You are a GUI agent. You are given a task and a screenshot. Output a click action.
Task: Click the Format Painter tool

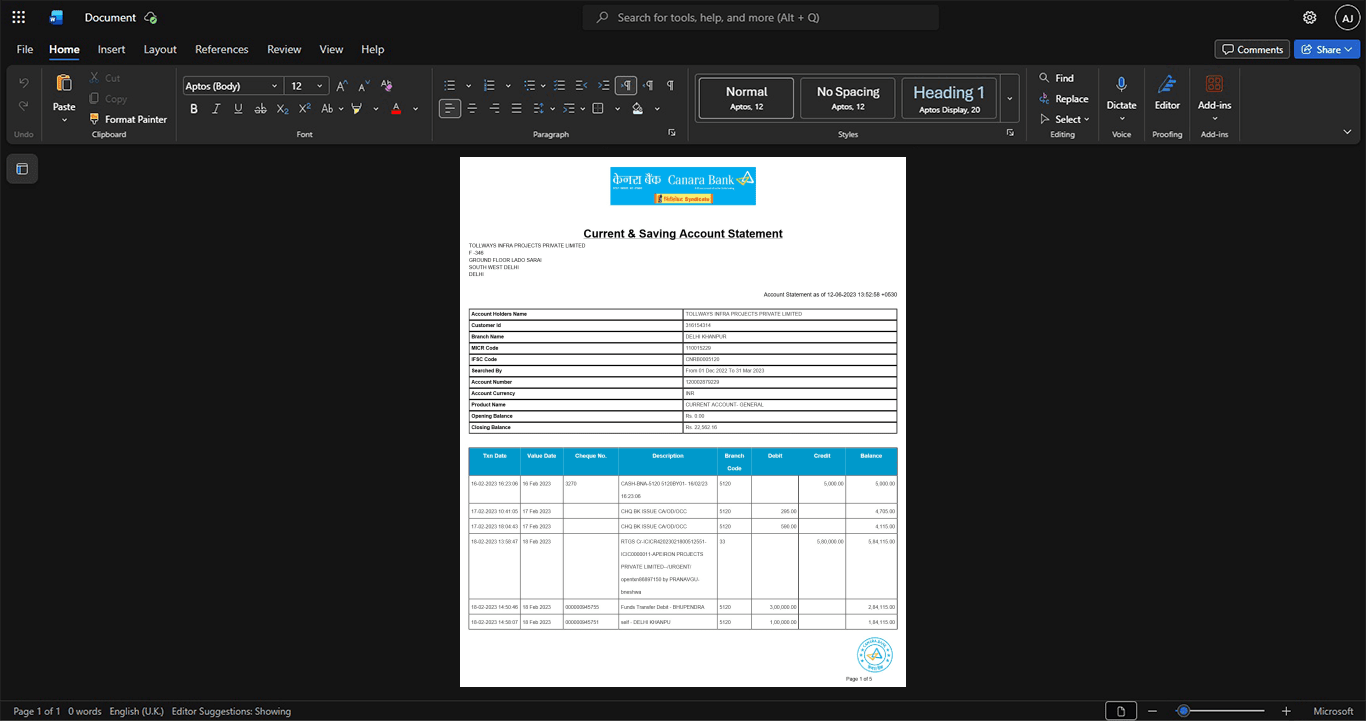(127, 119)
